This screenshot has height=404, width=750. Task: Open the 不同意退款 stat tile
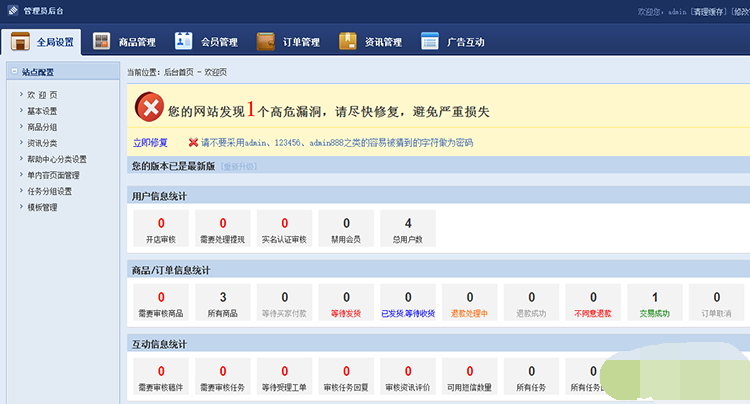593,302
